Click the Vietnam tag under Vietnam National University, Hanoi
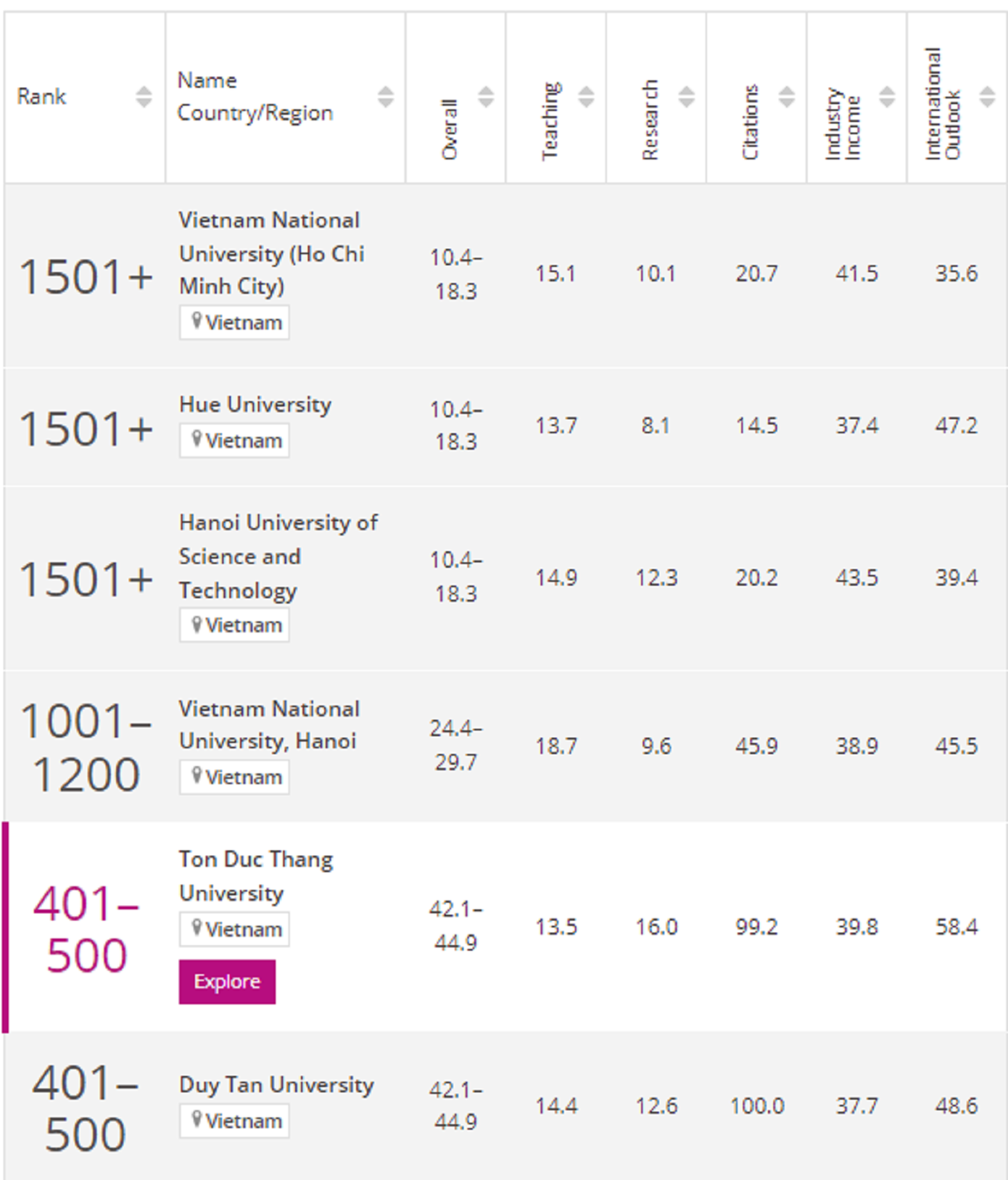 234,777
